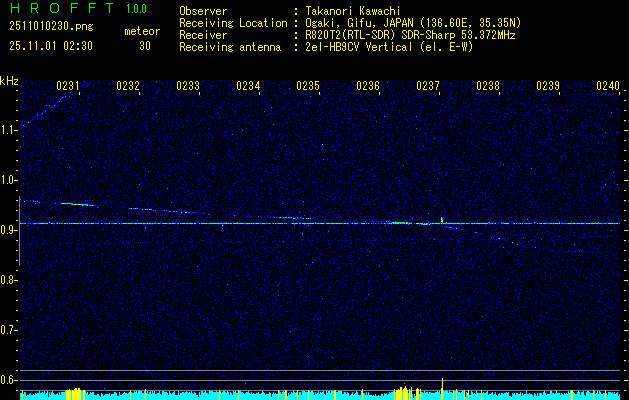Click the 0235 time marker

click(x=308, y=86)
